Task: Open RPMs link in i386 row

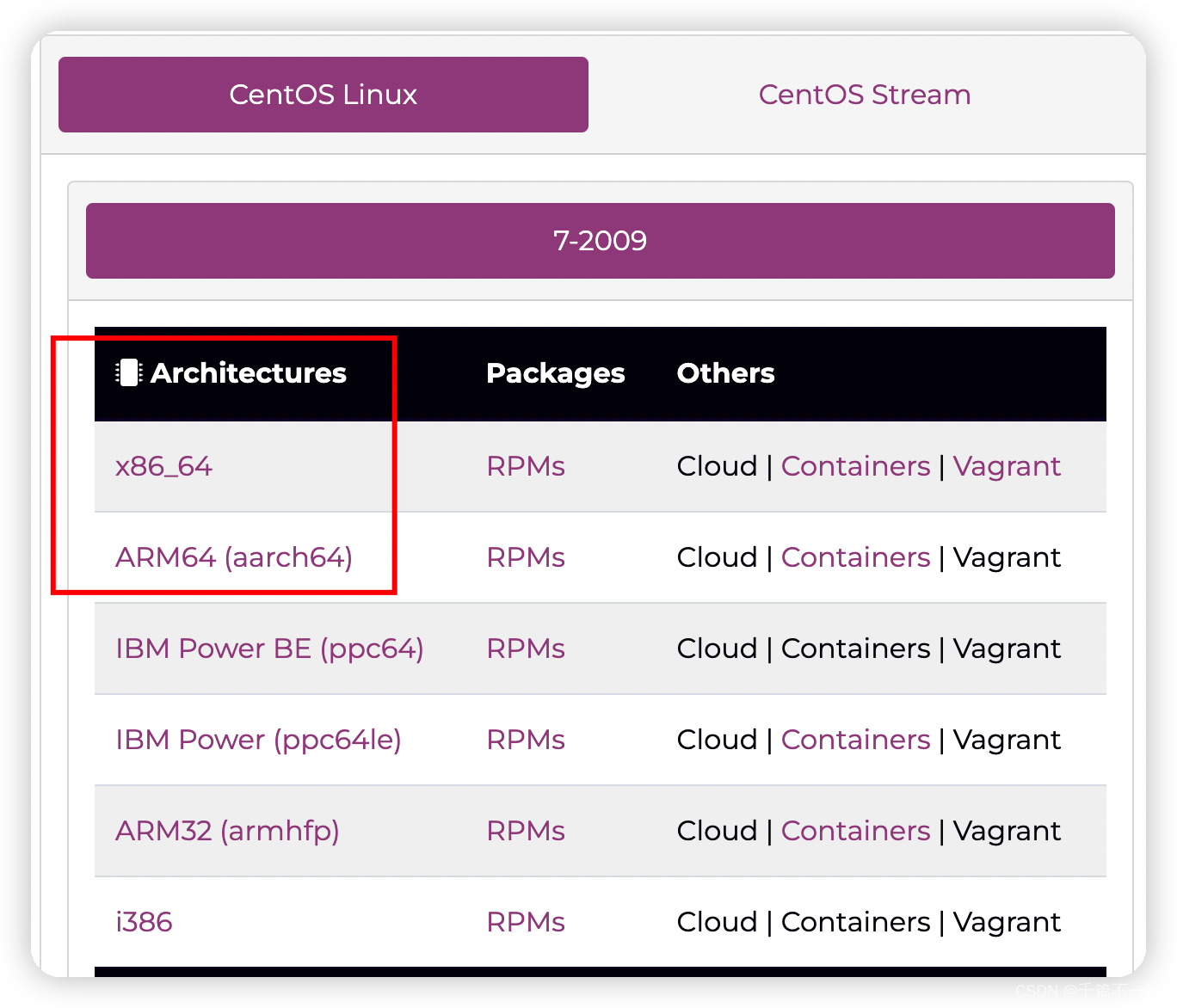Action: pos(526,922)
